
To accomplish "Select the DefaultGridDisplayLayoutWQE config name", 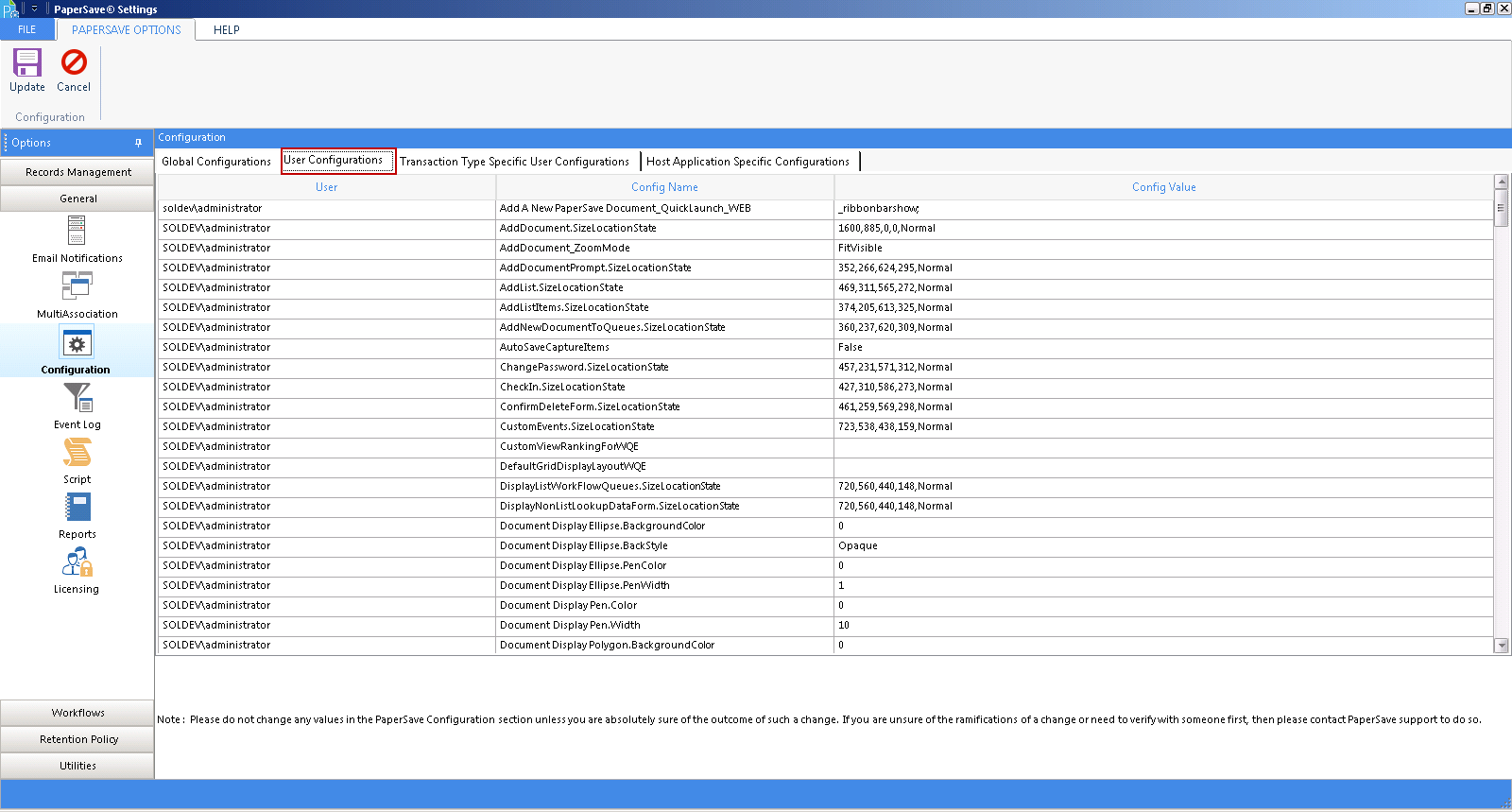I will click(x=664, y=467).
